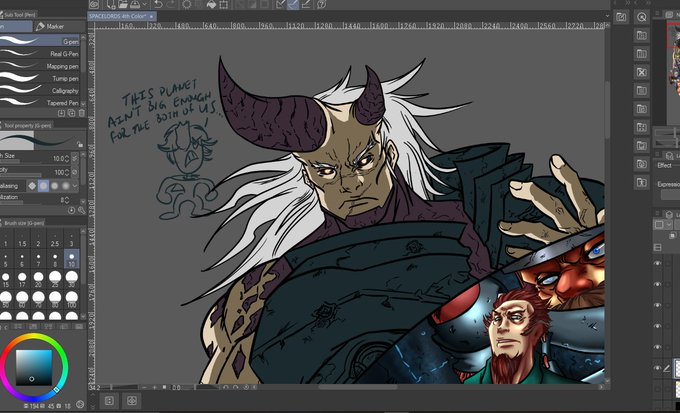The height and width of the screenshot is (413, 680).
Task: Click the edit-note icon right of the canvas
Action: (621, 17)
